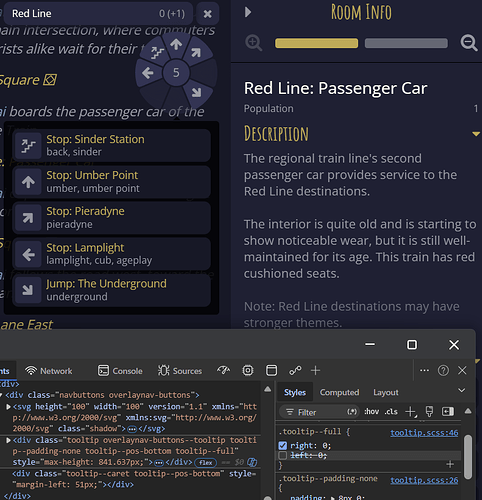Switch to the Layout tab

386,392
